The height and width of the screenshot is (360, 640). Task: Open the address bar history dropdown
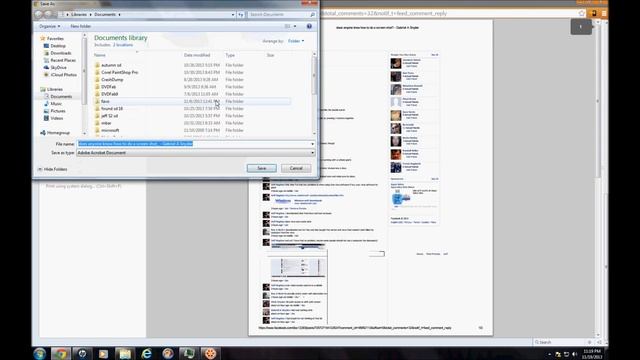[233, 14]
